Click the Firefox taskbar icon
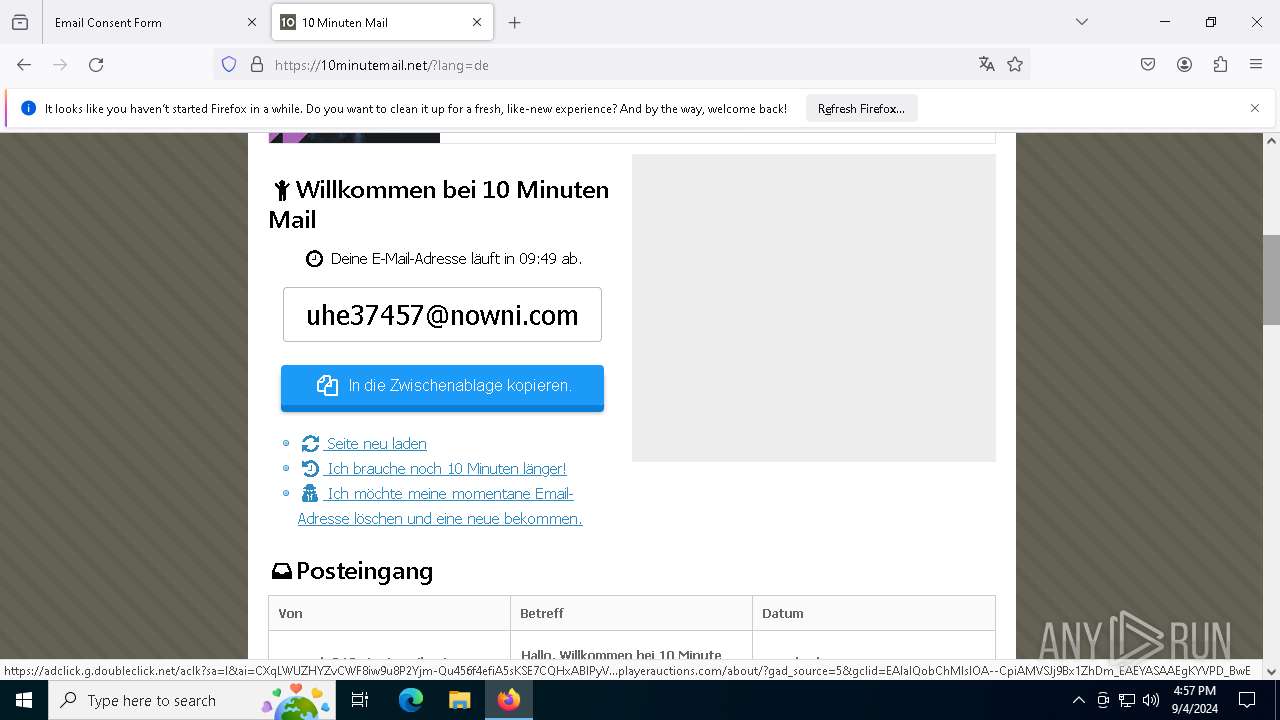 click(508, 700)
